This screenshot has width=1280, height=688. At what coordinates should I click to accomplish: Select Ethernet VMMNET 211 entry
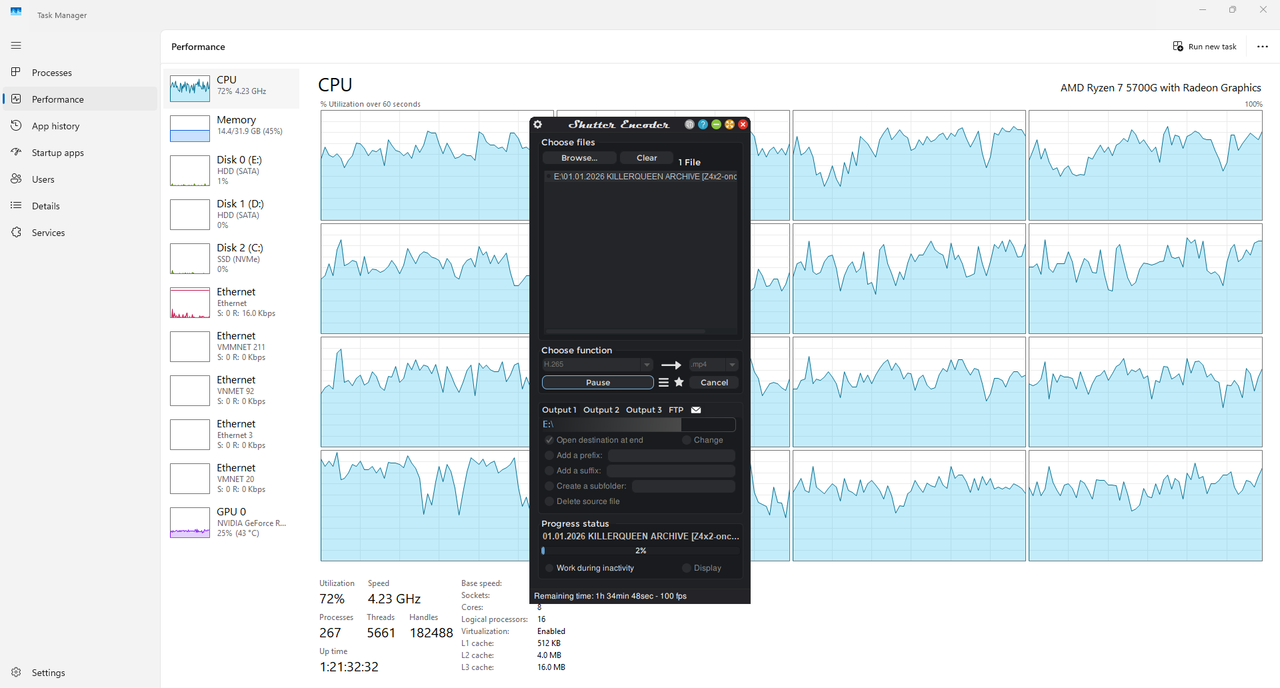tap(232, 346)
